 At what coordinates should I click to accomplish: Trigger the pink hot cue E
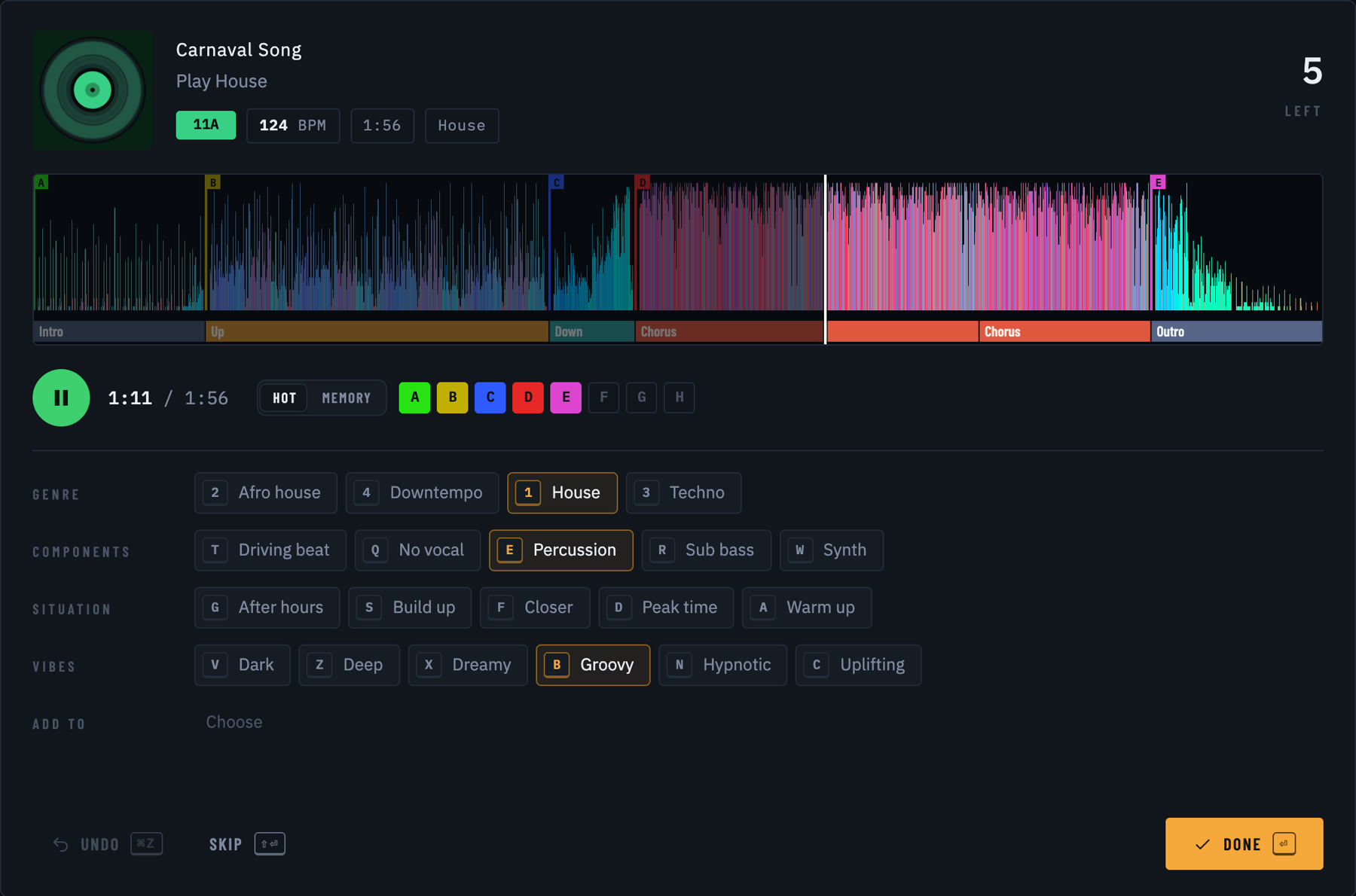(x=566, y=398)
